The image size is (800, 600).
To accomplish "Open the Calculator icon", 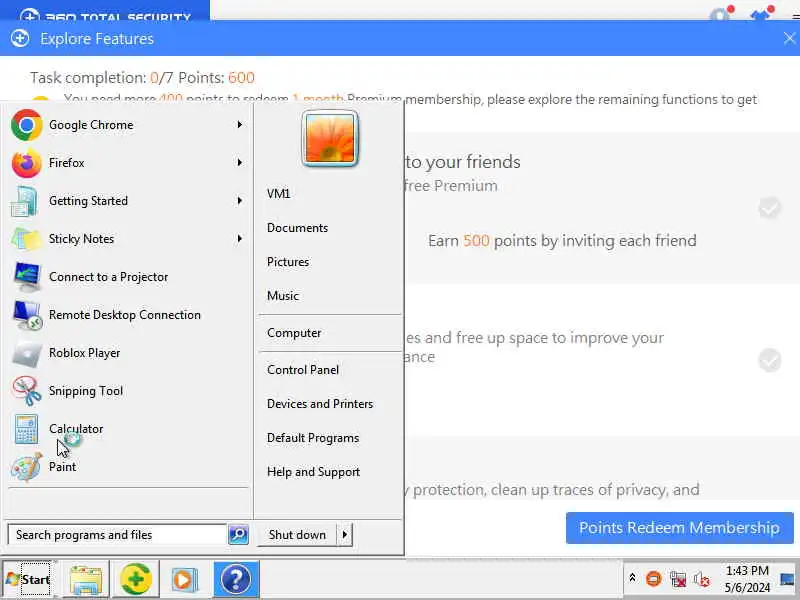I will click(27, 429).
